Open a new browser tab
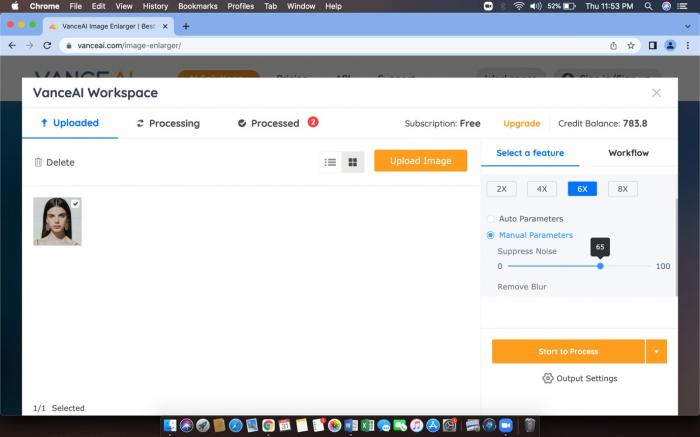Screen dimensions: 700x437 (186, 26)
